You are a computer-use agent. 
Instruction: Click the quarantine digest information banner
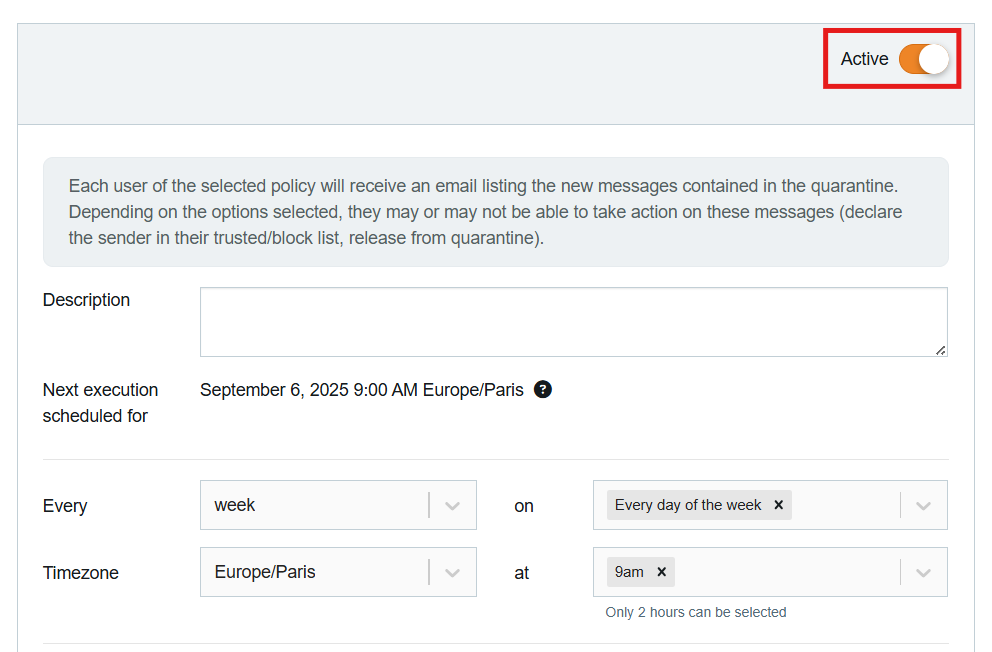(494, 211)
